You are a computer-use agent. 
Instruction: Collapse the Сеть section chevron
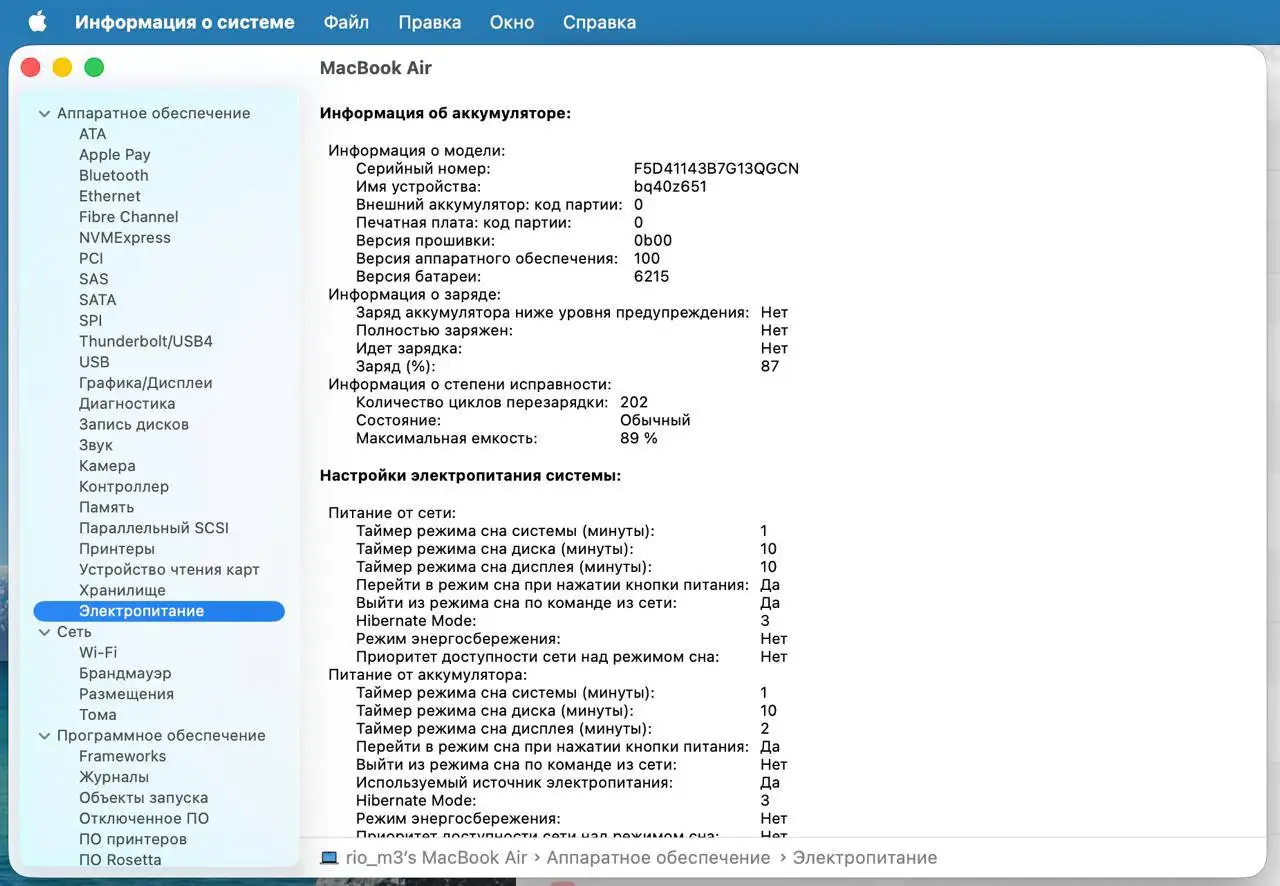pyautogui.click(x=44, y=632)
